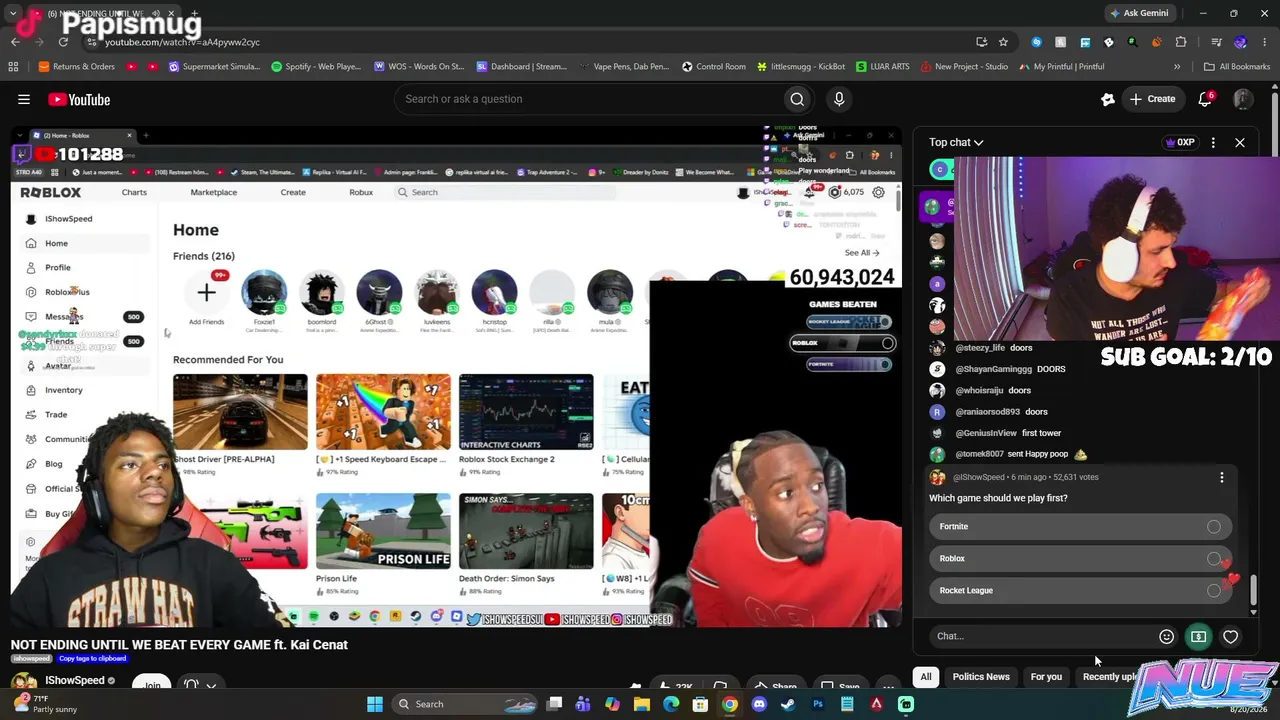This screenshot has height=720, width=1280.
Task: Focus the YouTube search box
Action: [x=588, y=99]
